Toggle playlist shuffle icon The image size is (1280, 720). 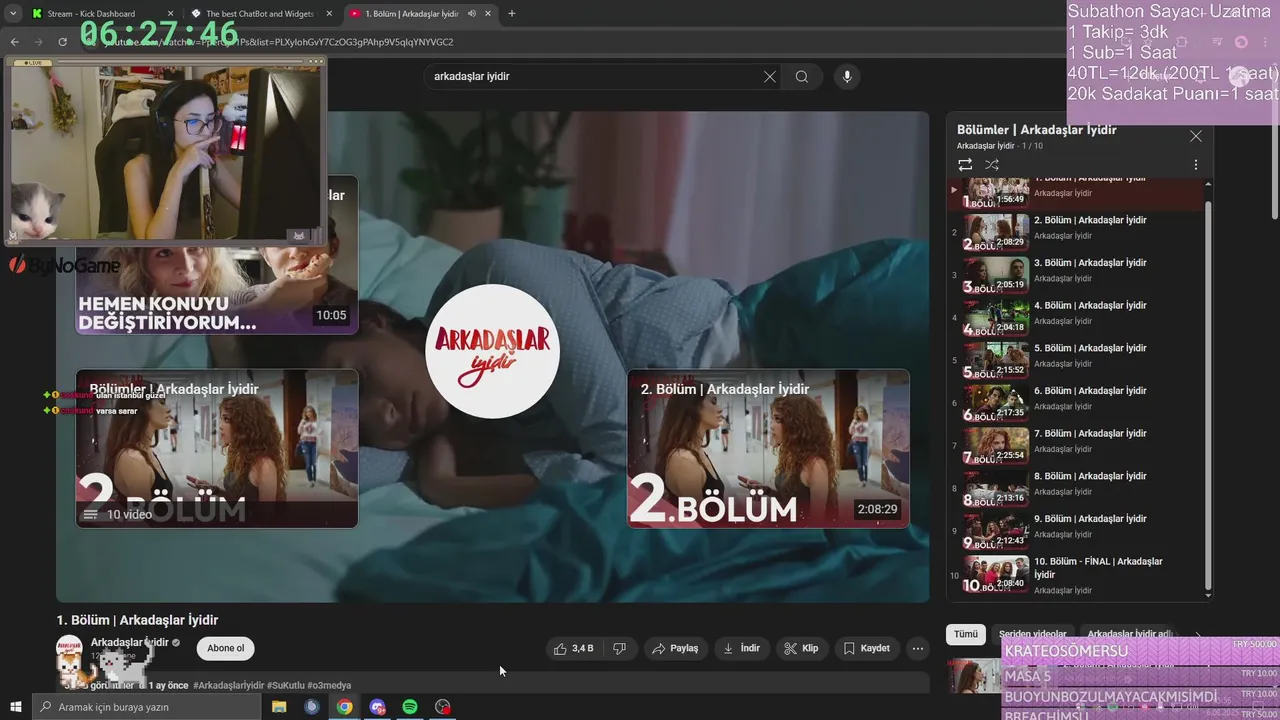pyautogui.click(x=992, y=164)
